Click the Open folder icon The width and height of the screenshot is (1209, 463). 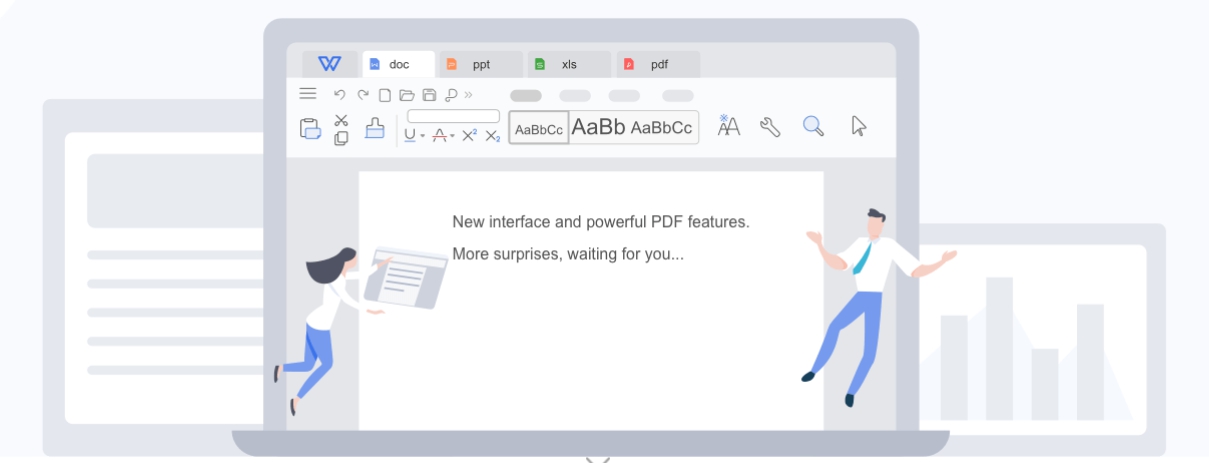tap(406, 95)
